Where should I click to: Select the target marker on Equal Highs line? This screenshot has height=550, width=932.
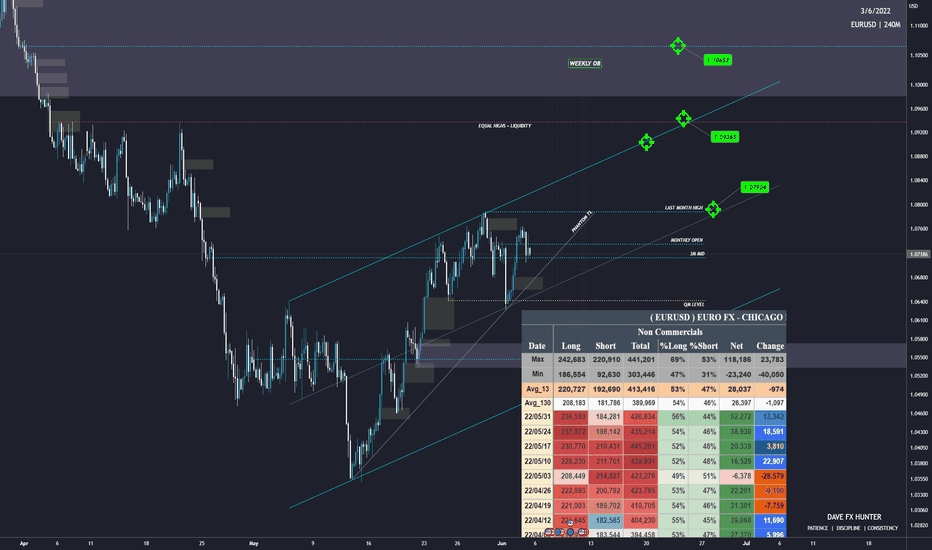(x=684, y=118)
